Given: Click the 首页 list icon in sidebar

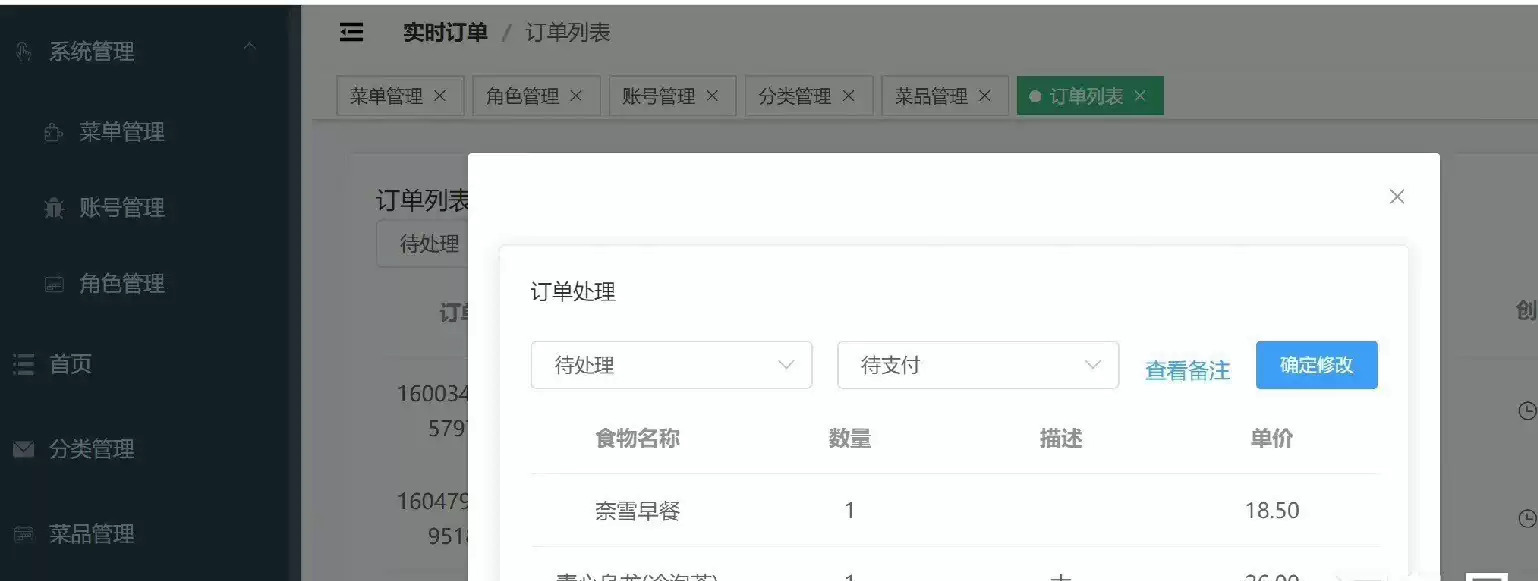Looking at the screenshot, I should (23, 365).
